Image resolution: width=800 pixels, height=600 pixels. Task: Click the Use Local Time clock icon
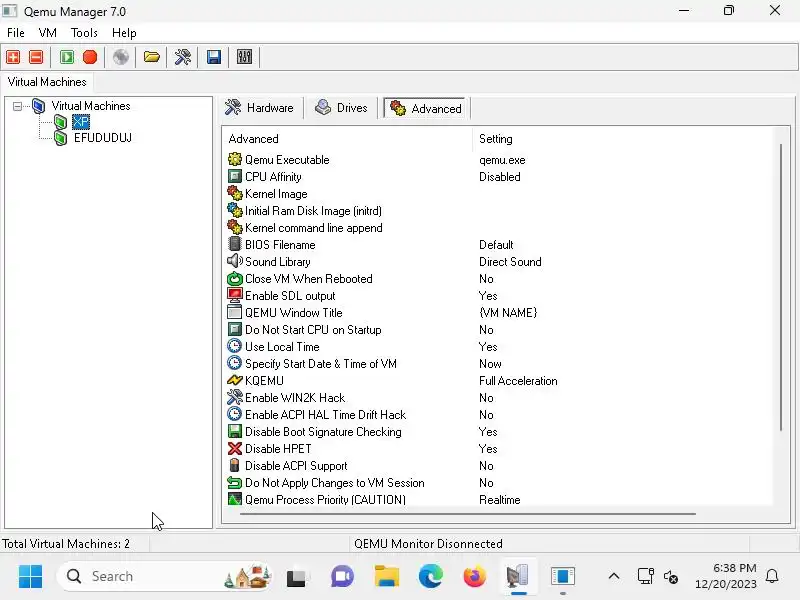point(235,346)
